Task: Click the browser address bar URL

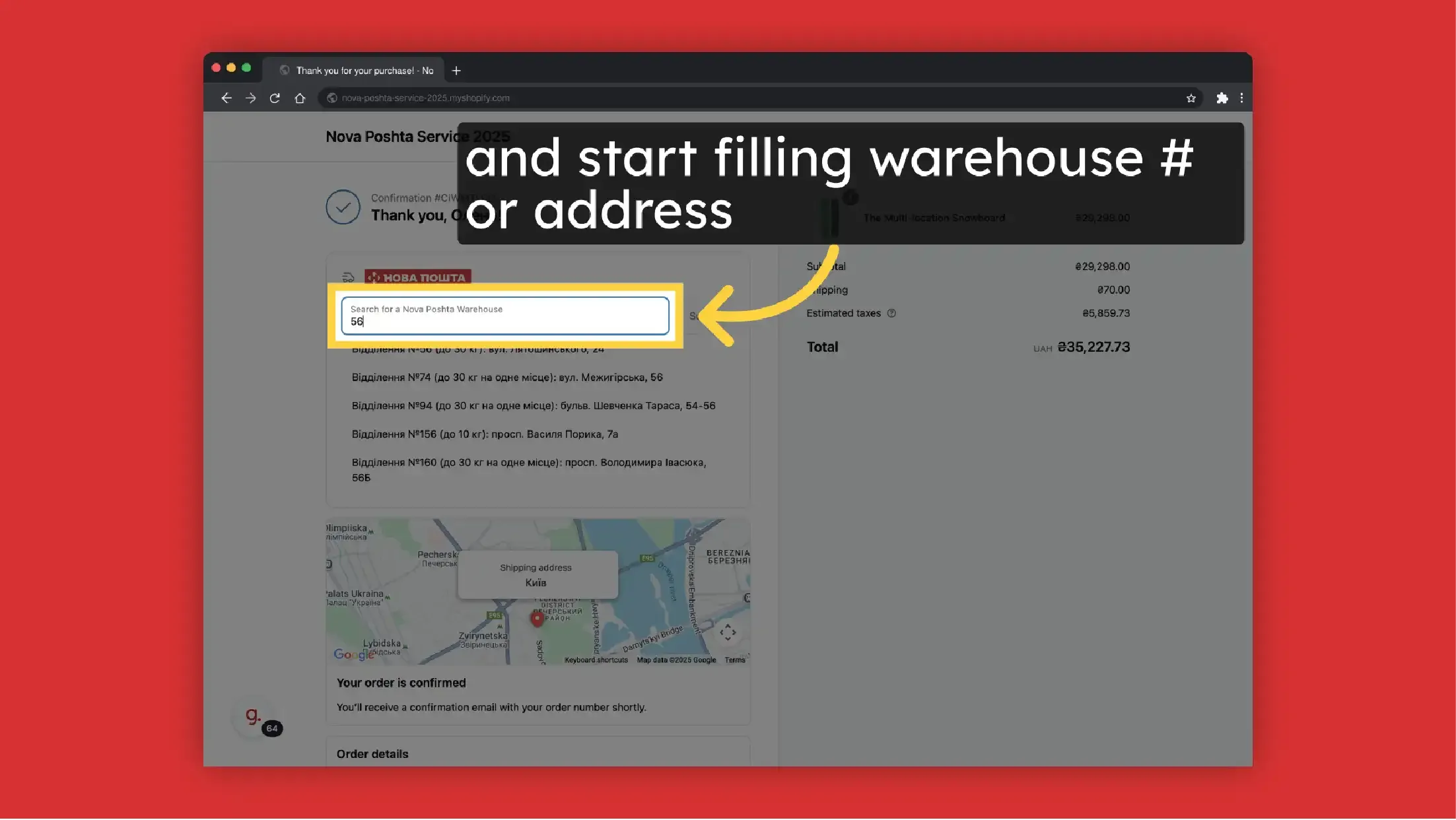Action: coord(425,98)
